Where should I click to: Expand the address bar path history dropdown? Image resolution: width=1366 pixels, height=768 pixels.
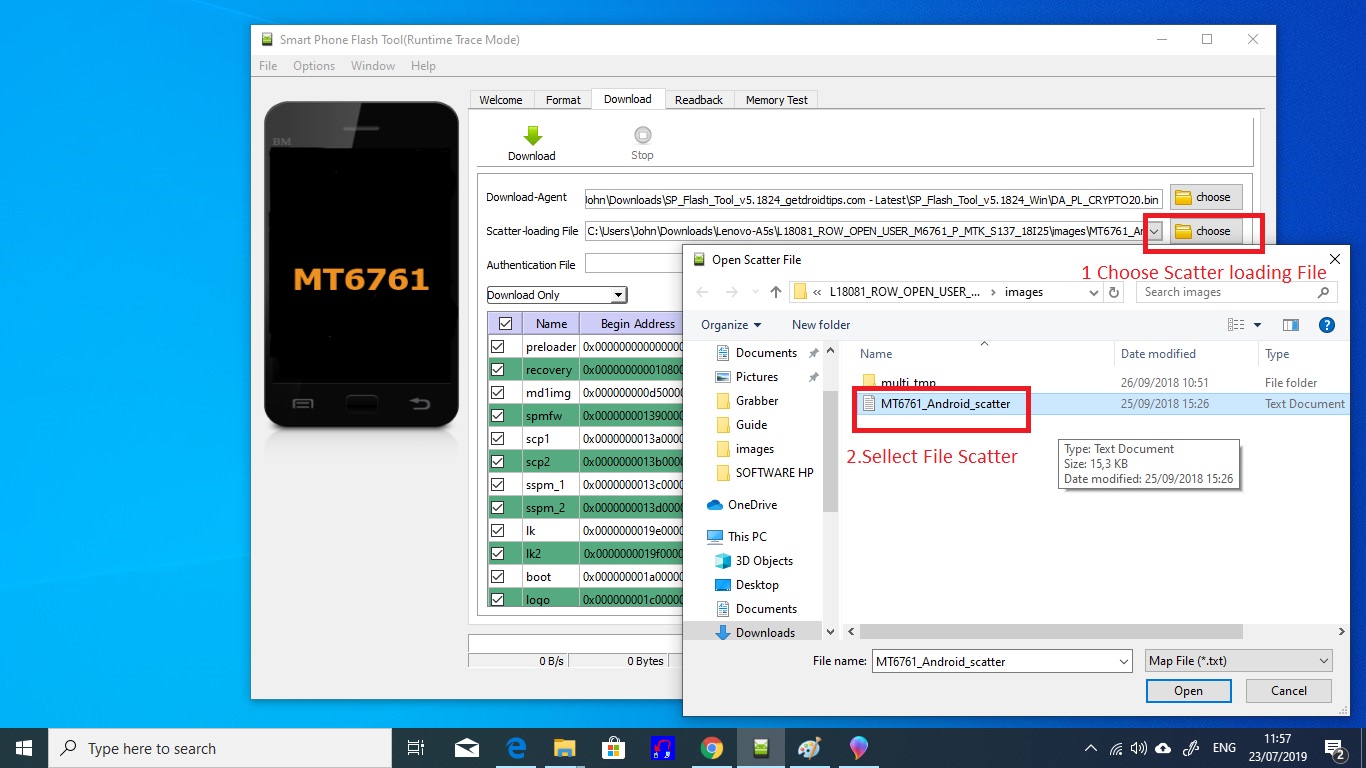(x=1093, y=292)
